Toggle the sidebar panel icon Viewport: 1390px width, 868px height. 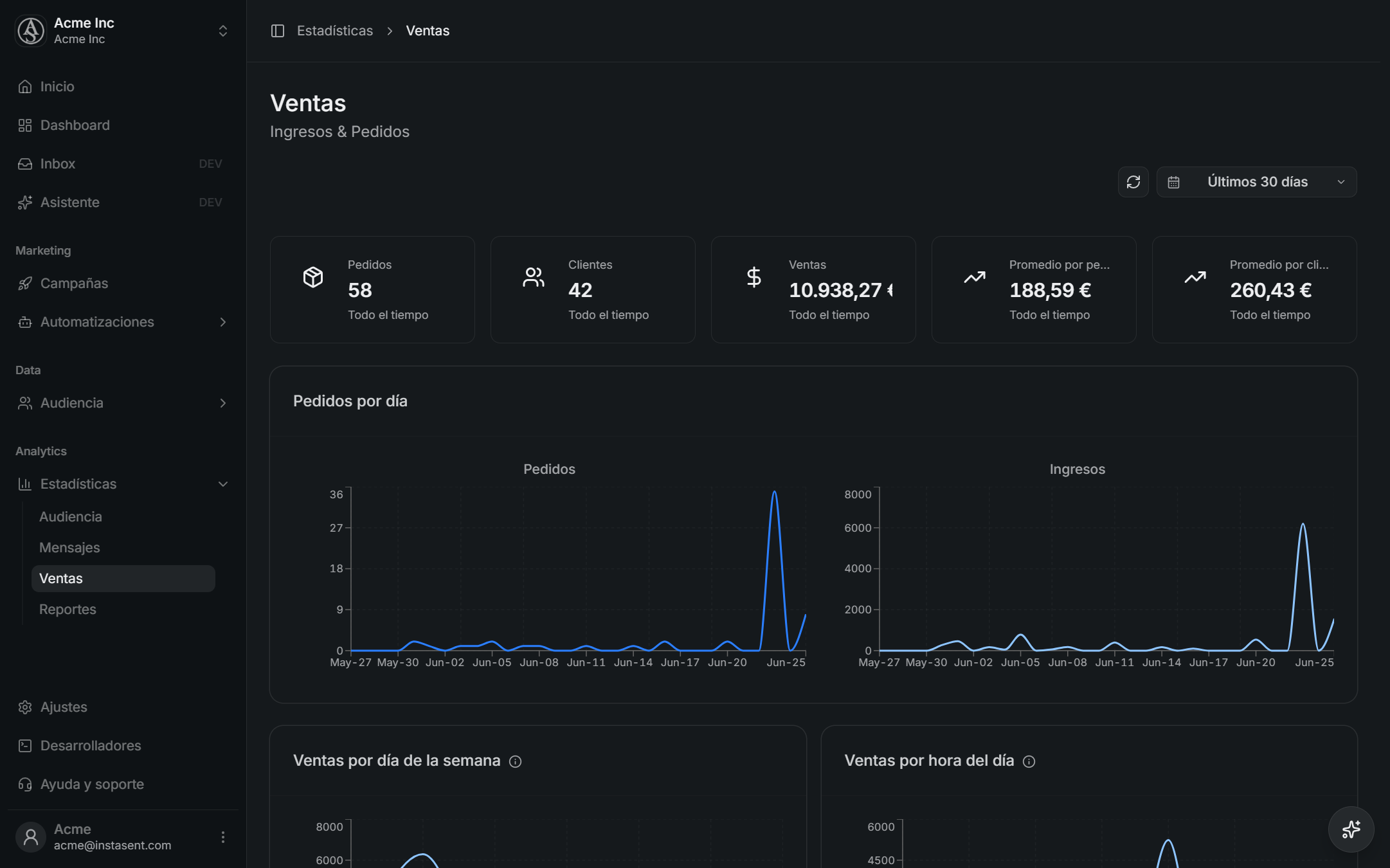tap(278, 31)
